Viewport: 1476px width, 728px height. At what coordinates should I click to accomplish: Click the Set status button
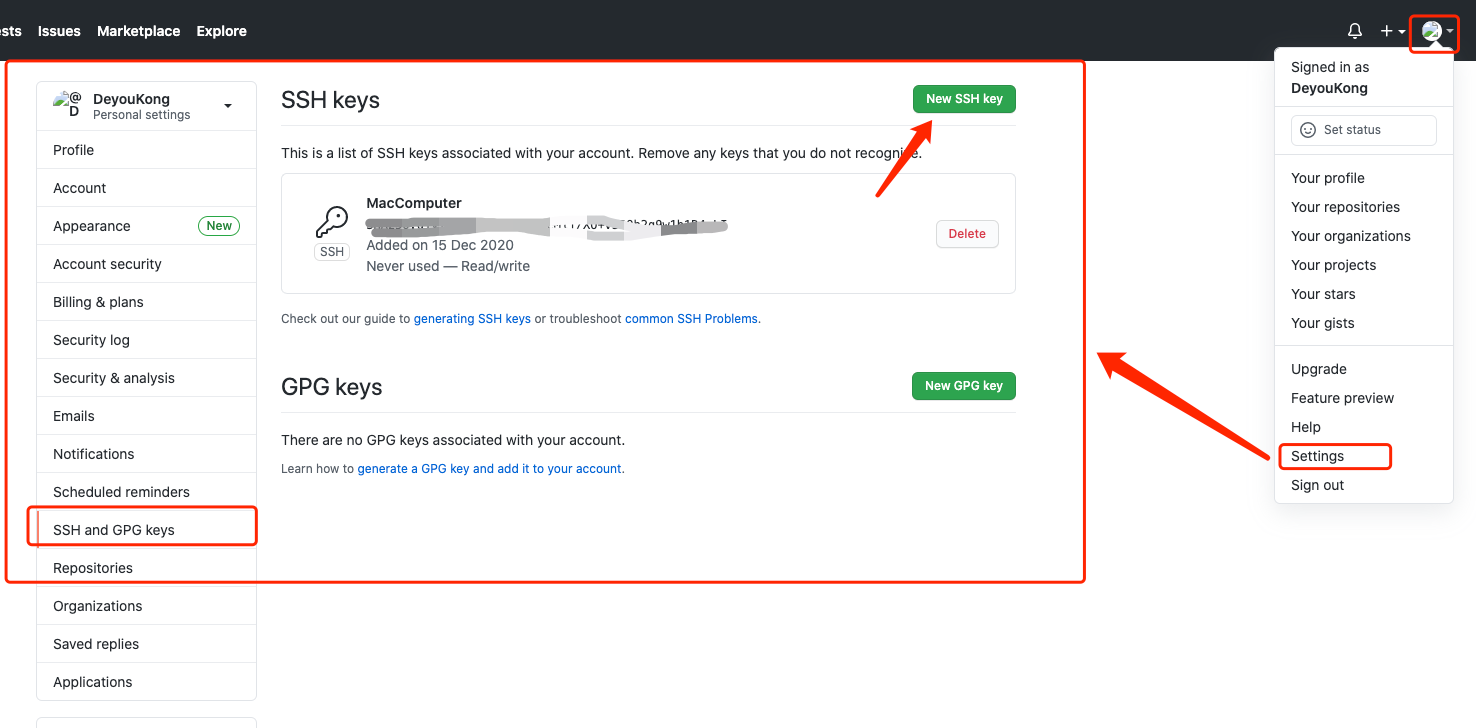1363,130
